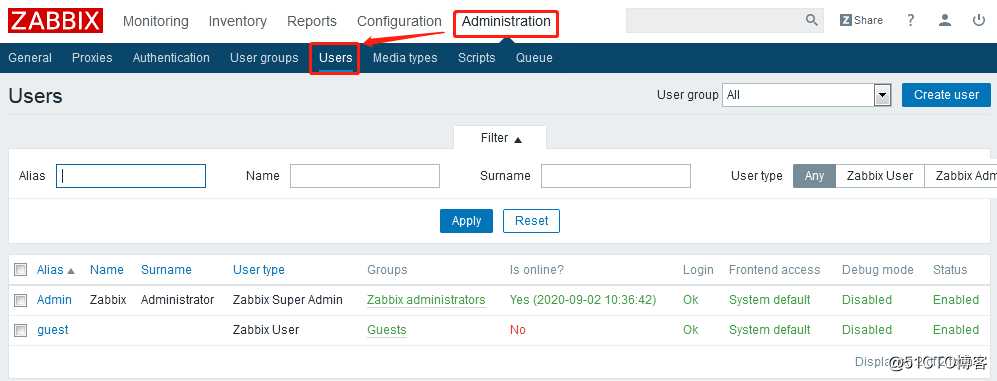
Task: Click the Admin online status 'Yes (2020-09-02 10:36:42)'
Action: pyautogui.click(x=583, y=300)
